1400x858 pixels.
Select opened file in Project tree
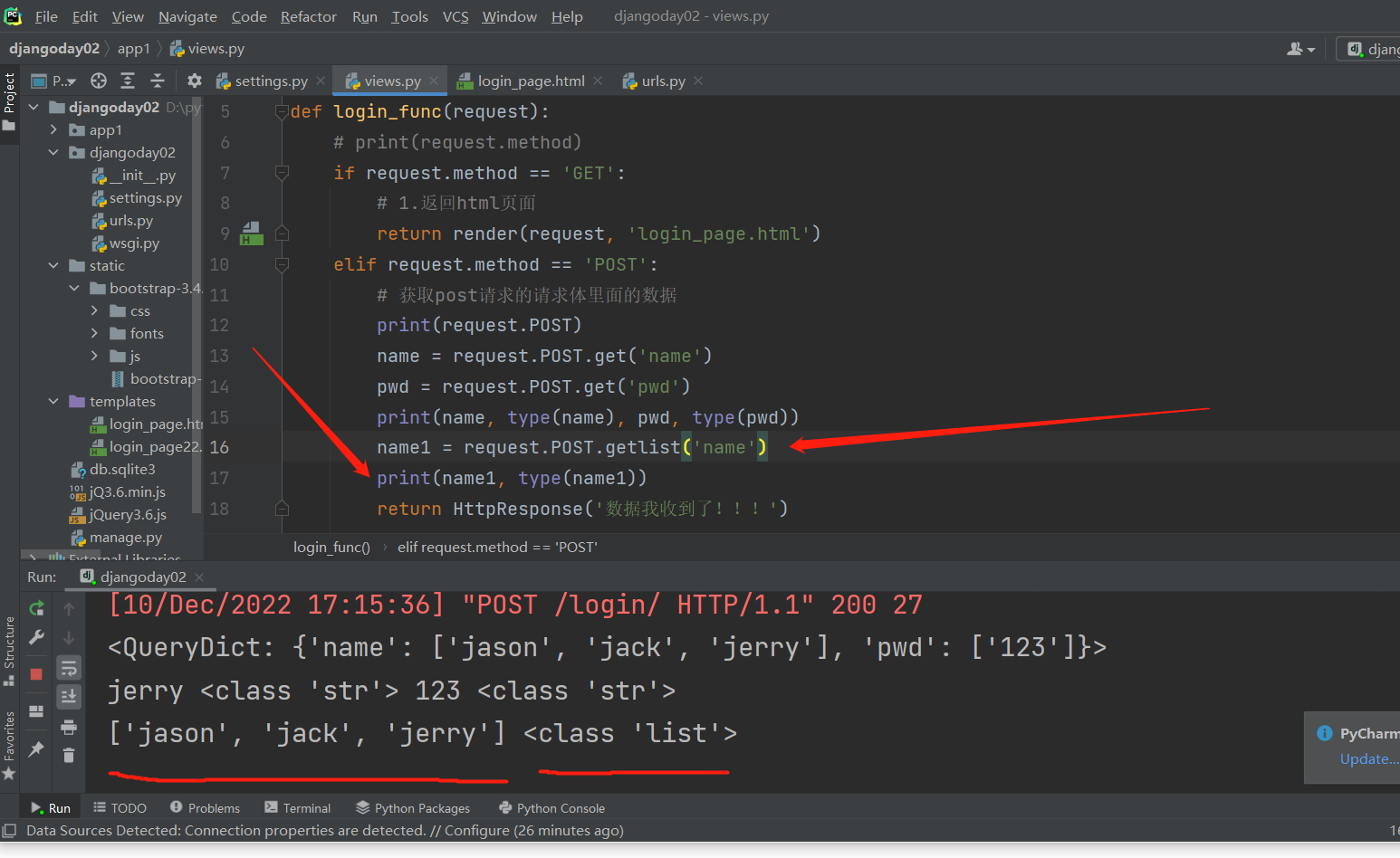pos(99,81)
